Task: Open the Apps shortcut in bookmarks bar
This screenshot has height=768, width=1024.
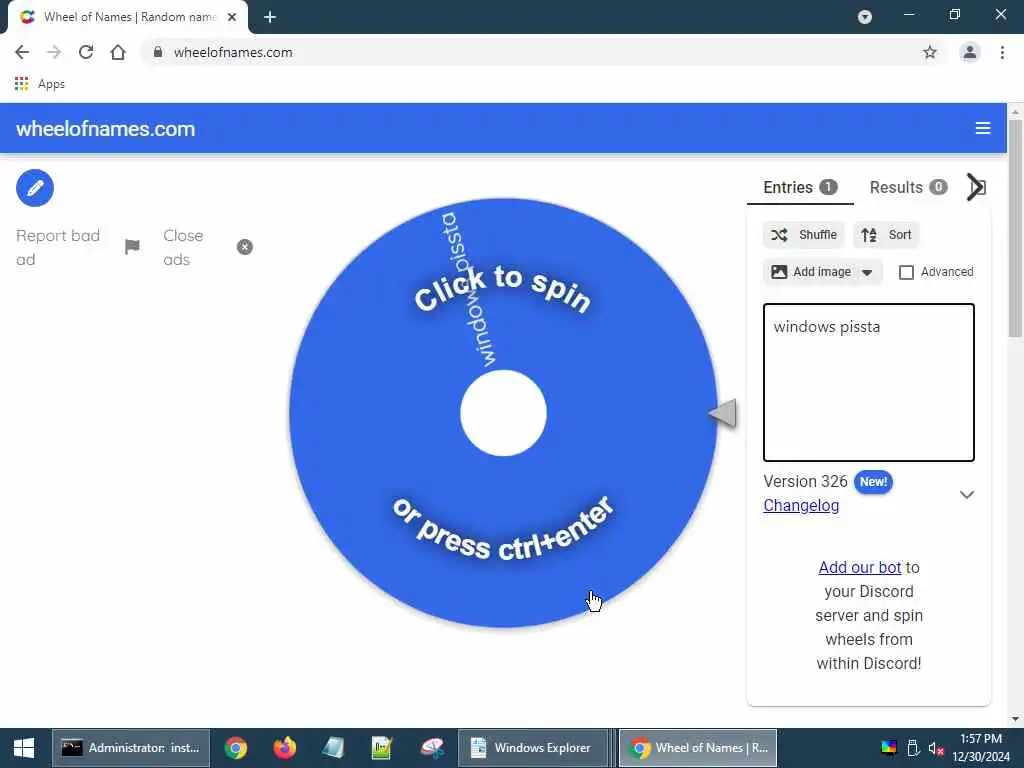Action: pyautogui.click(x=40, y=84)
